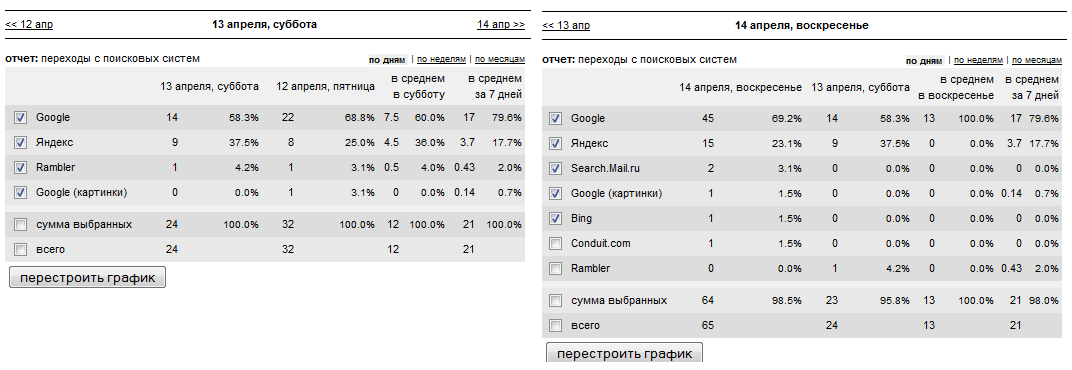Toggle Rambler checkbox in April 13 report

coord(21,168)
